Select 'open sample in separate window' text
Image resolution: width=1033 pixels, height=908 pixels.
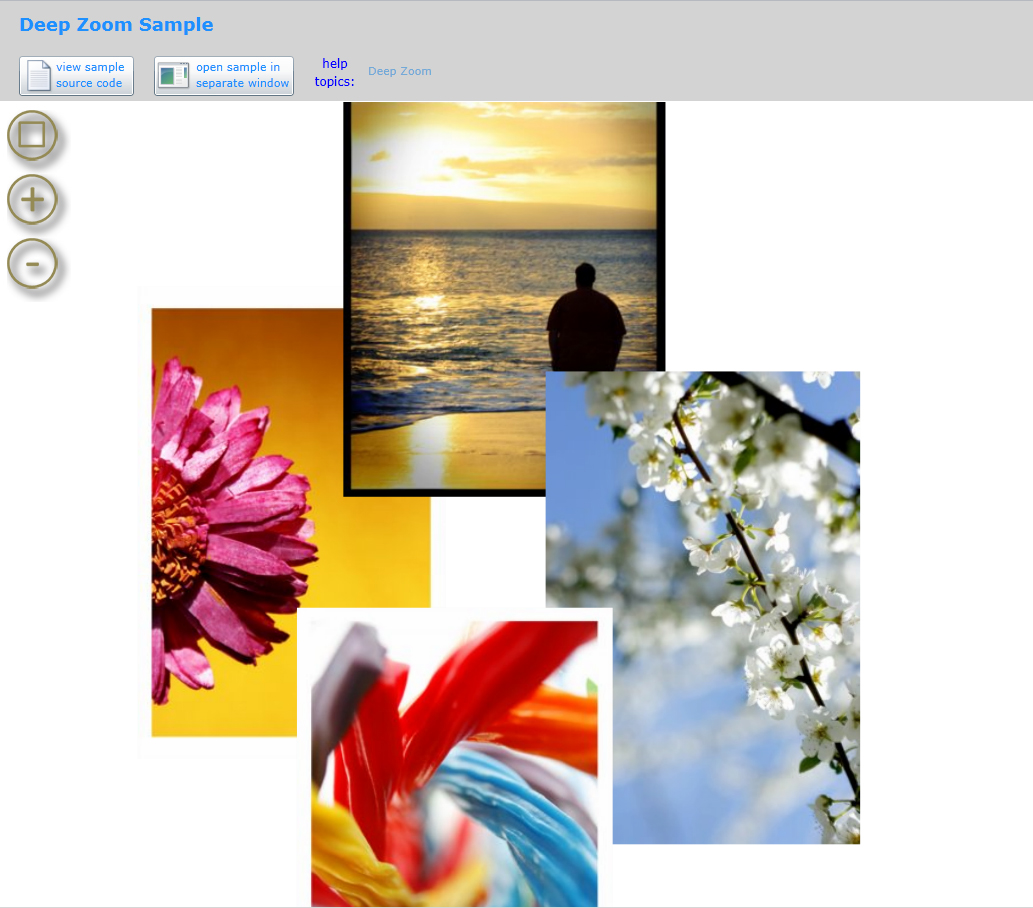point(242,76)
